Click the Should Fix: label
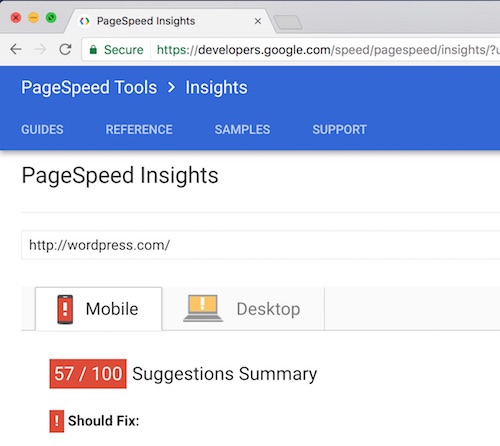This screenshot has width=500, height=446. pos(104,421)
